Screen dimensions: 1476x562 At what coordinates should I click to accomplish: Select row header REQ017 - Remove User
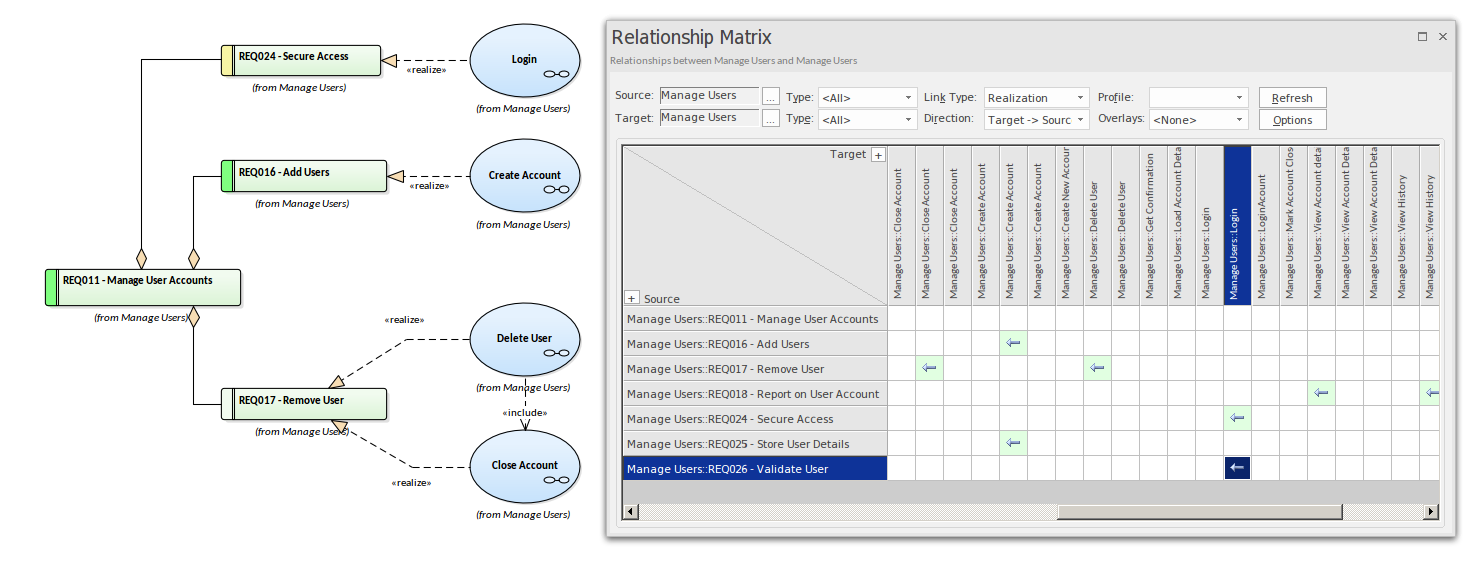(755, 368)
